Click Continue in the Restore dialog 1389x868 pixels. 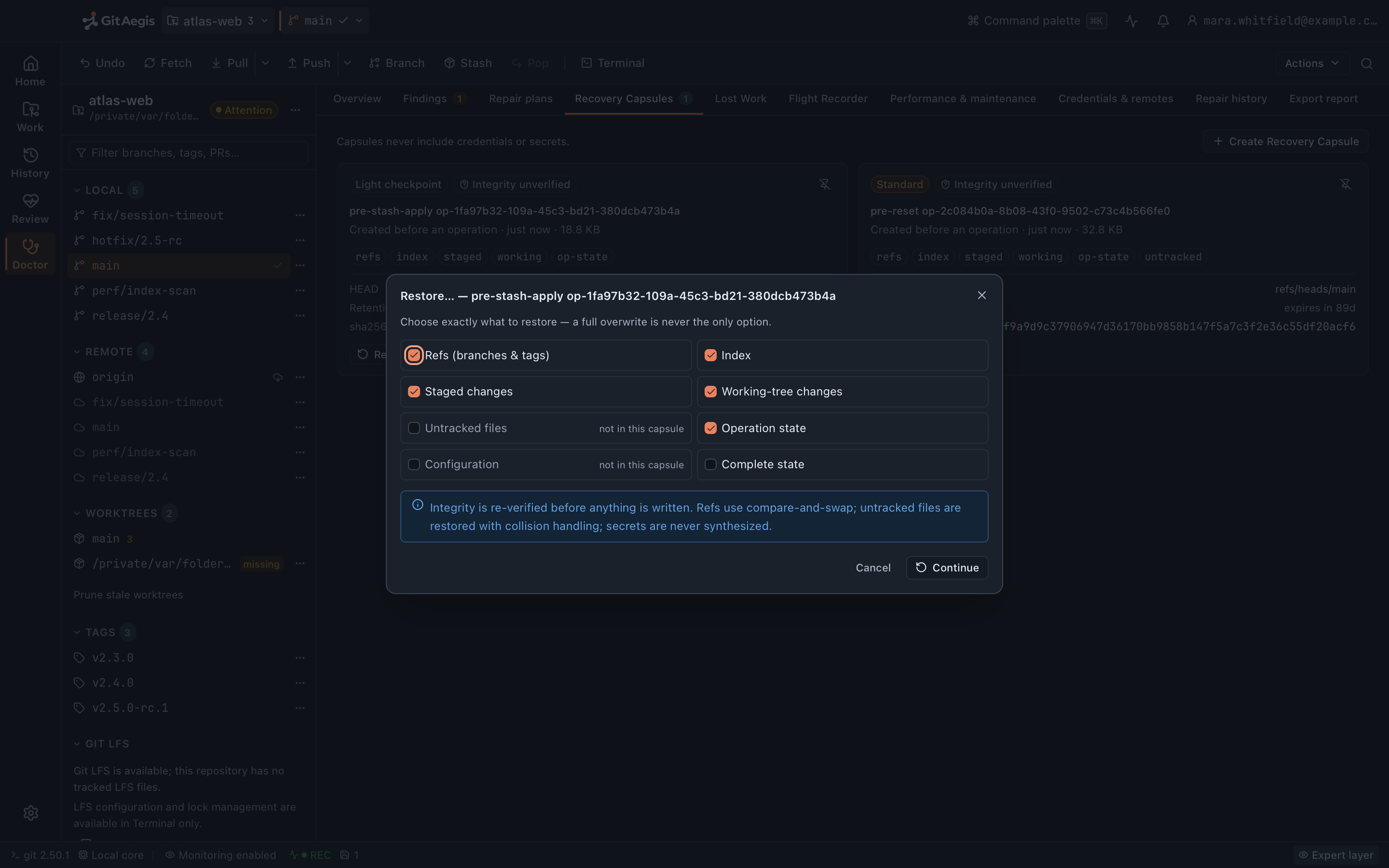947,568
